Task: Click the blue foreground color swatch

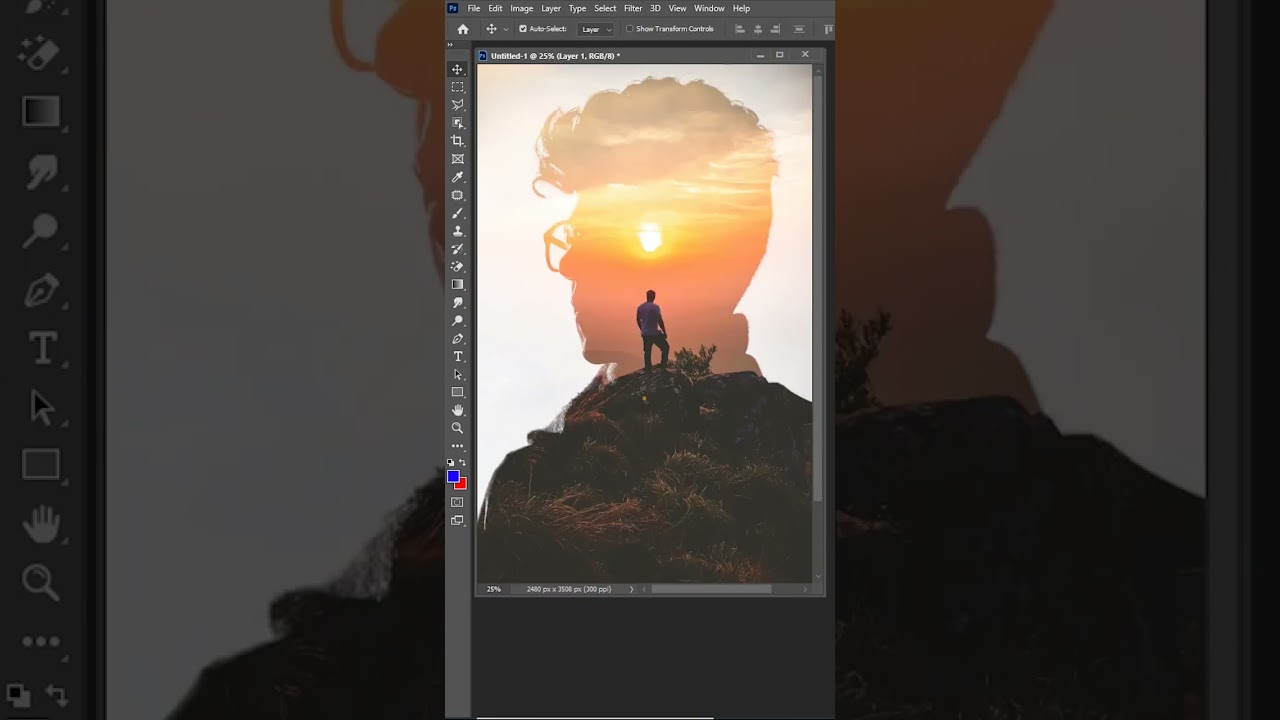Action: coord(453,476)
